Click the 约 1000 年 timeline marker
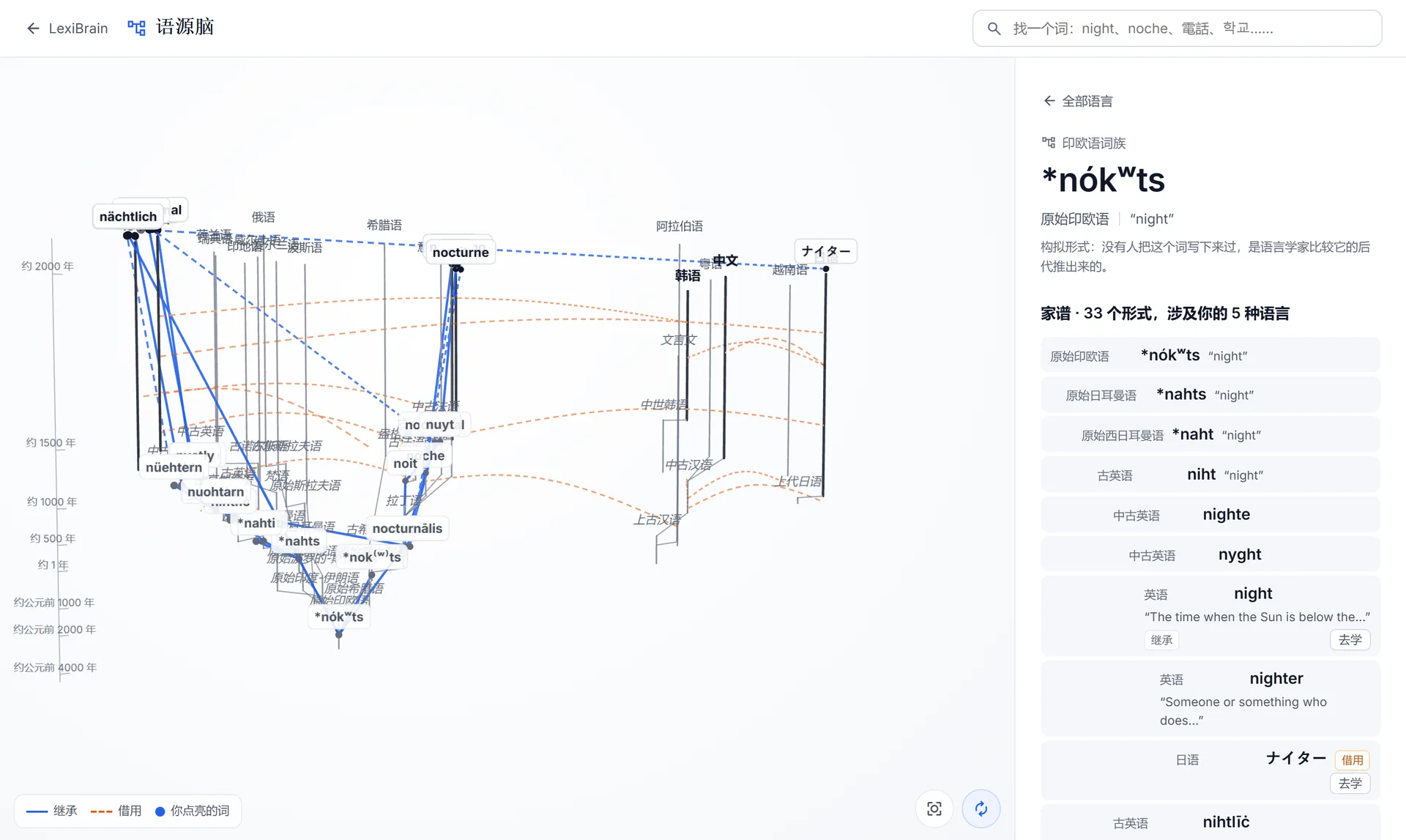Image resolution: width=1406 pixels, height=840 pixels. click(52, 502)
